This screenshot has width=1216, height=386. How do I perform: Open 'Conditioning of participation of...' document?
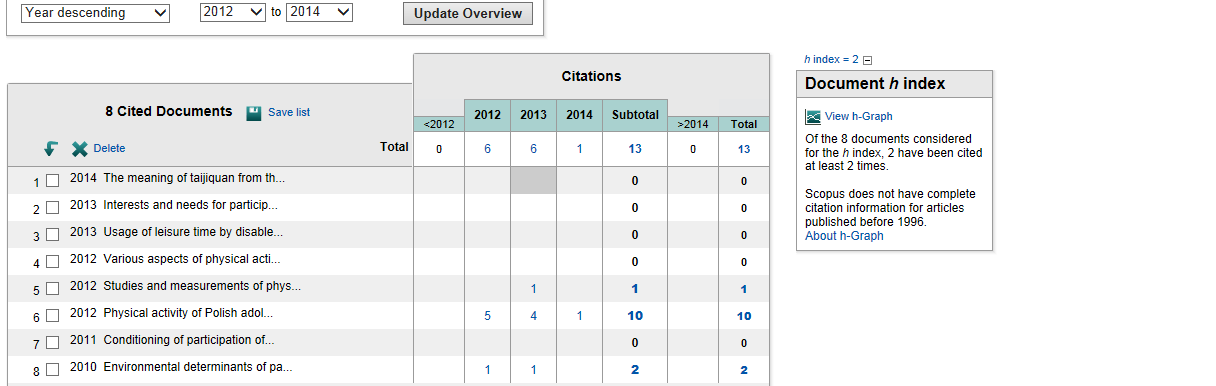pos(188,340)
